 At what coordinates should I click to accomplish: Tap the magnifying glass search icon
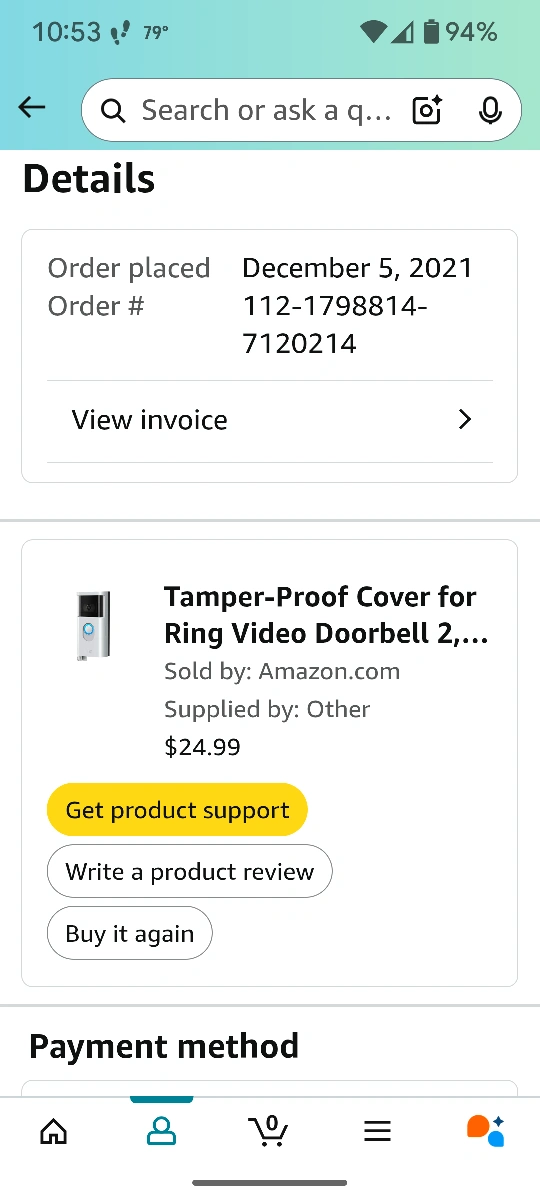click(x=114, y=111)
